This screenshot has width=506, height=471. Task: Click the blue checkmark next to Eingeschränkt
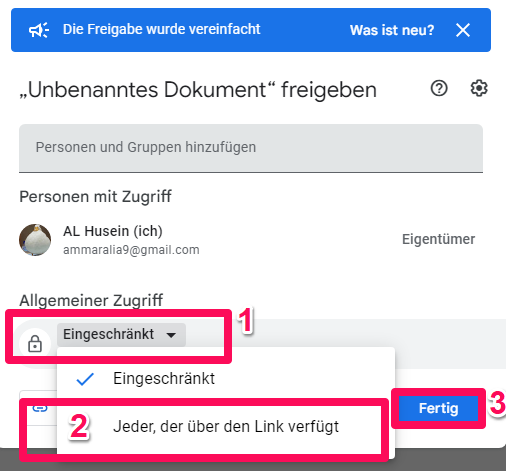click(85, 379)
